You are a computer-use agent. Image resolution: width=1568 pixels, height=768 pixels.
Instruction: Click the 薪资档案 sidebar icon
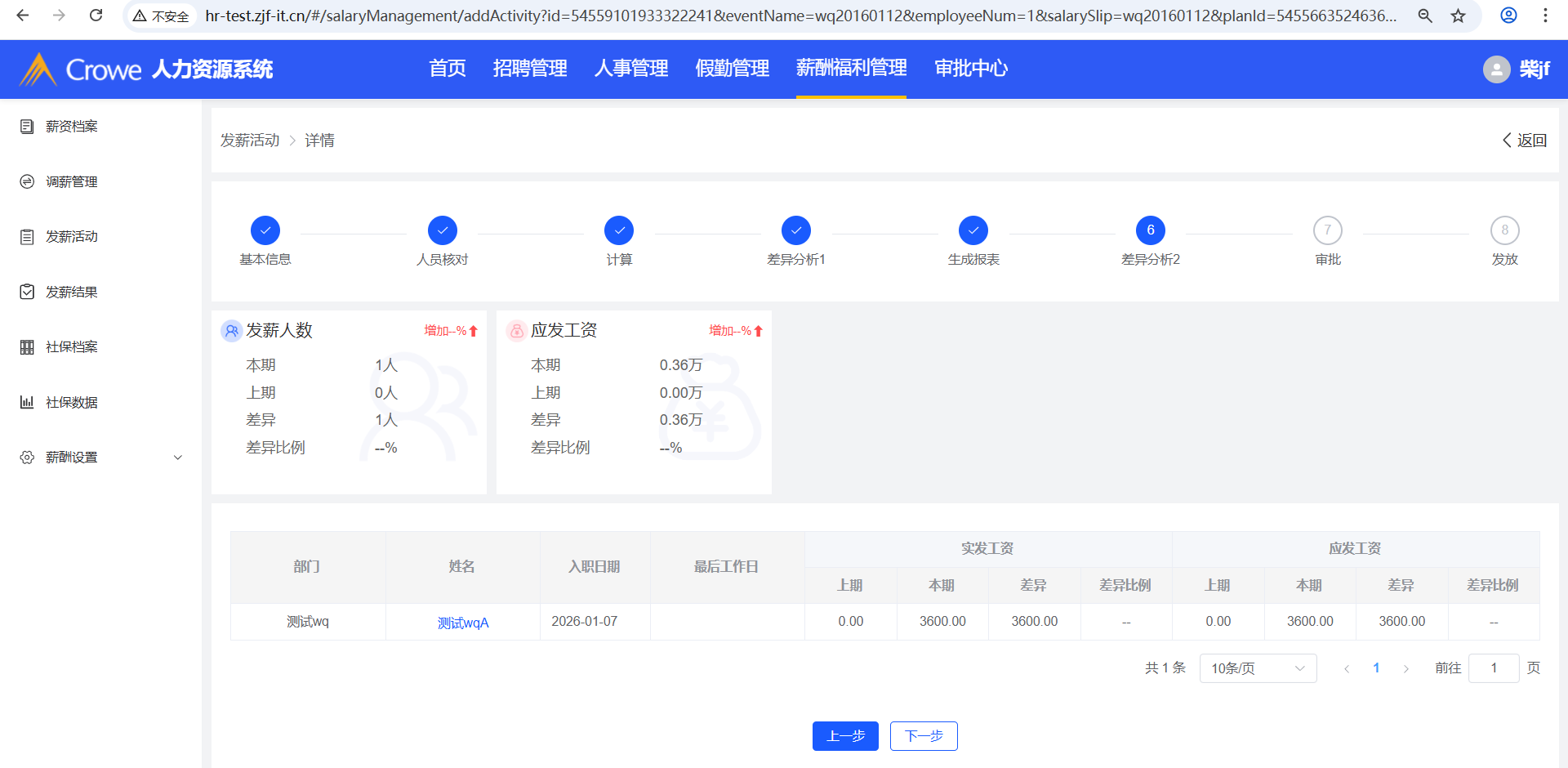[27, 127]
